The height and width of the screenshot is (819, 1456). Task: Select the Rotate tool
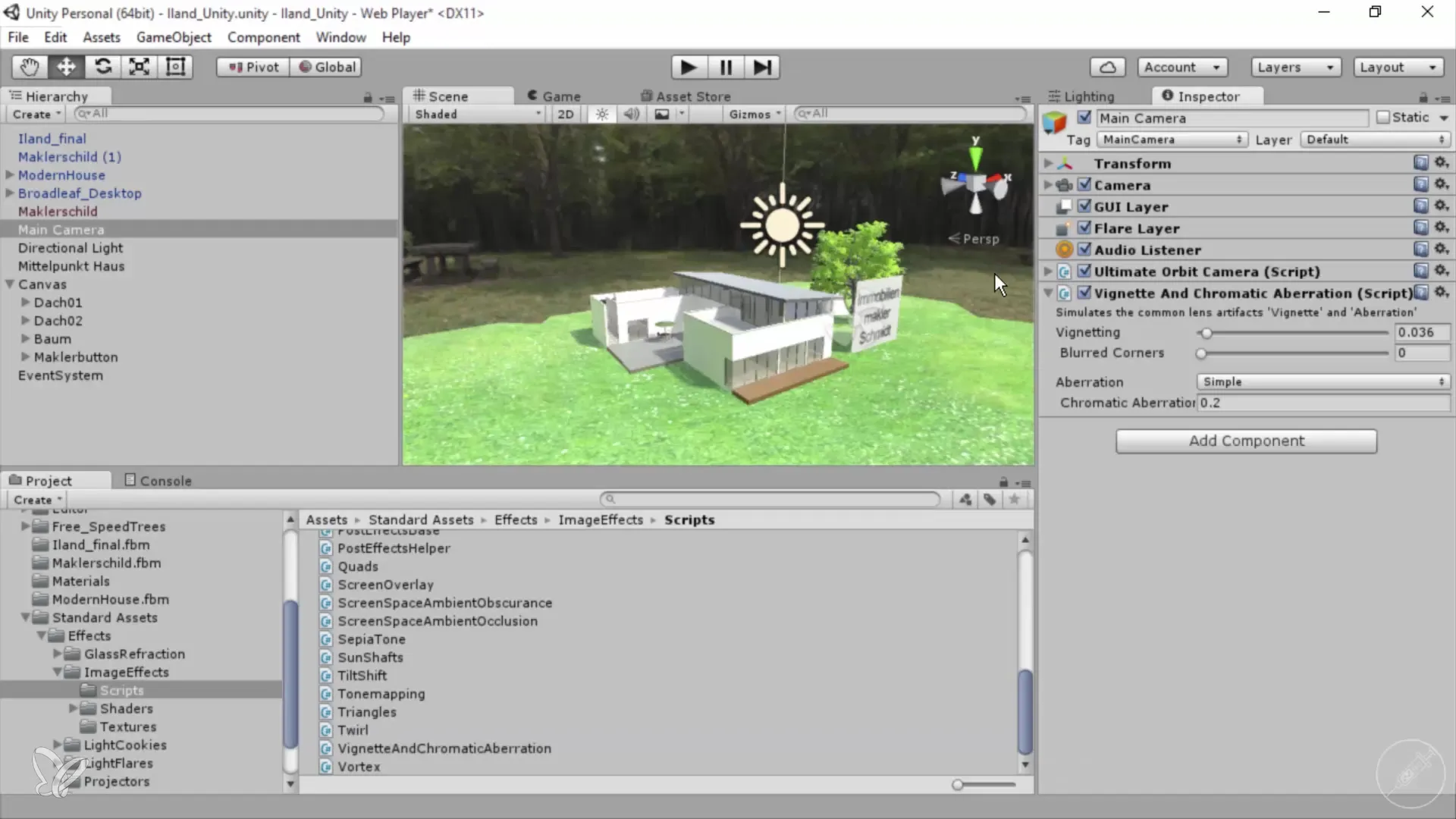[102, 67]
